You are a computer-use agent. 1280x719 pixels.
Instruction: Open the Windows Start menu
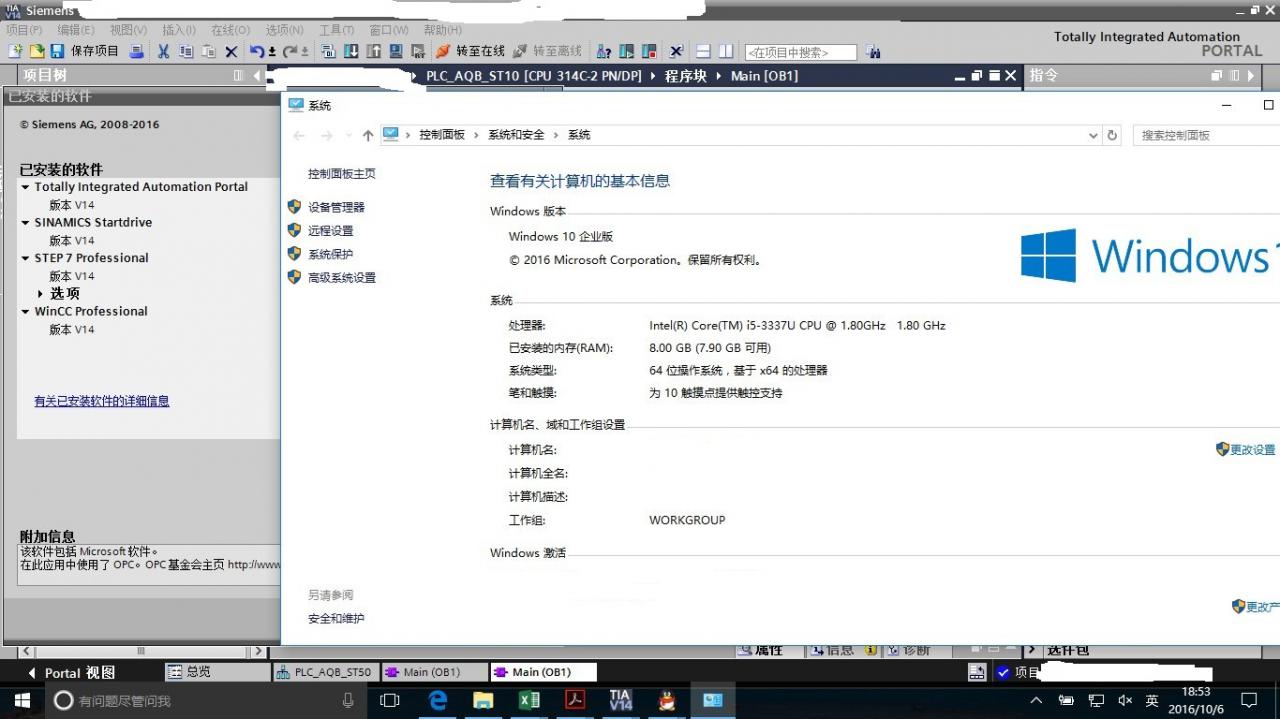[x=22, y=700]
